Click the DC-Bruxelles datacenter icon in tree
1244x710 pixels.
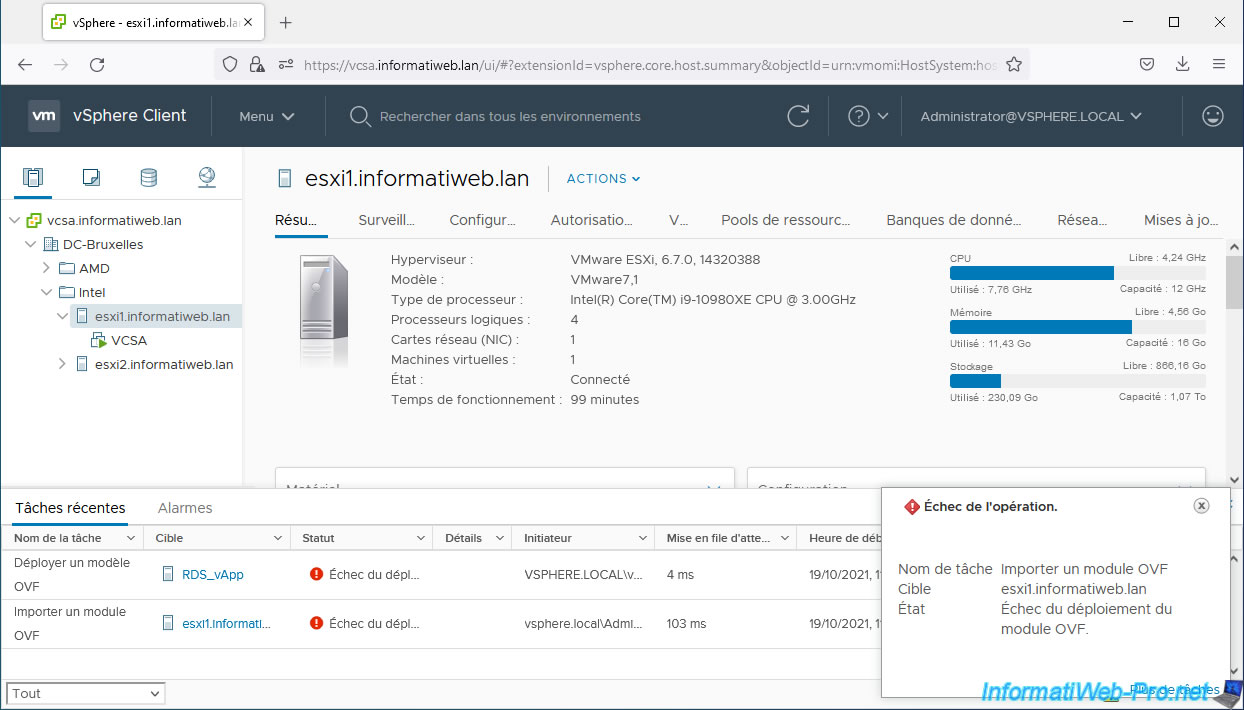click(x=51, y=245)
